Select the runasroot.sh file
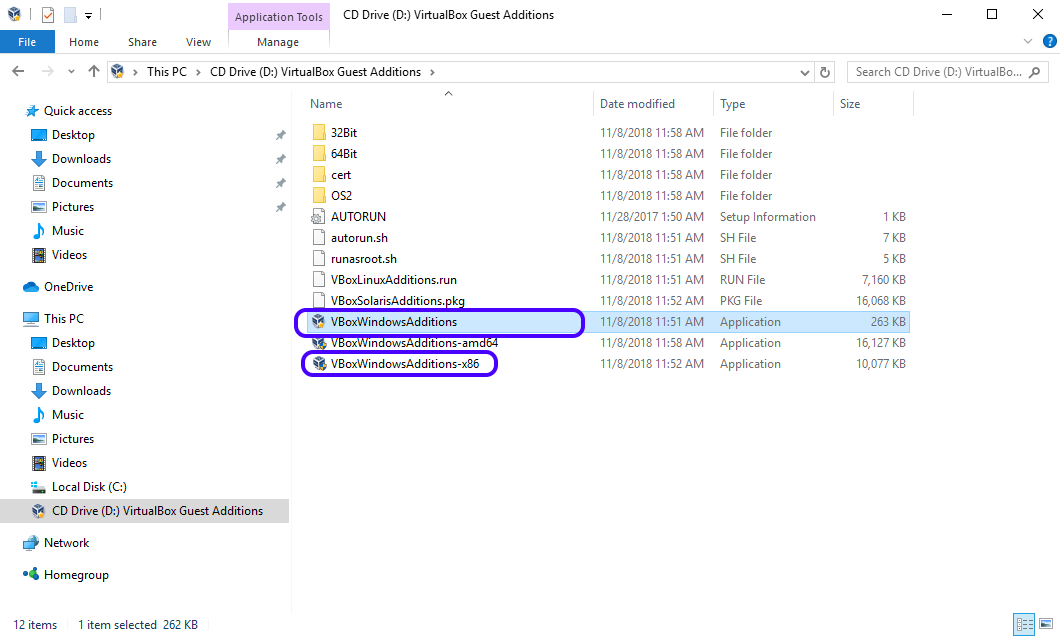Screen dimensions: 1060x636 tap(364, 259)
